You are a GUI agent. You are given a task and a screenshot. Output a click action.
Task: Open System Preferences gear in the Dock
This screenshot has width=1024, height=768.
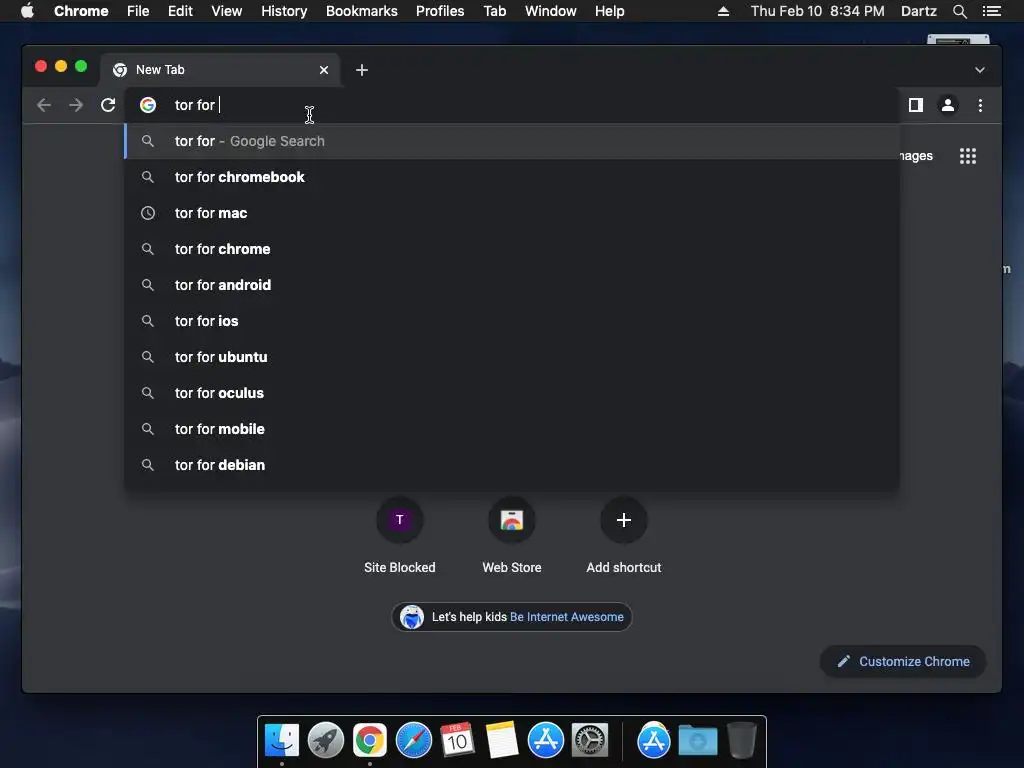click(590, 741)
